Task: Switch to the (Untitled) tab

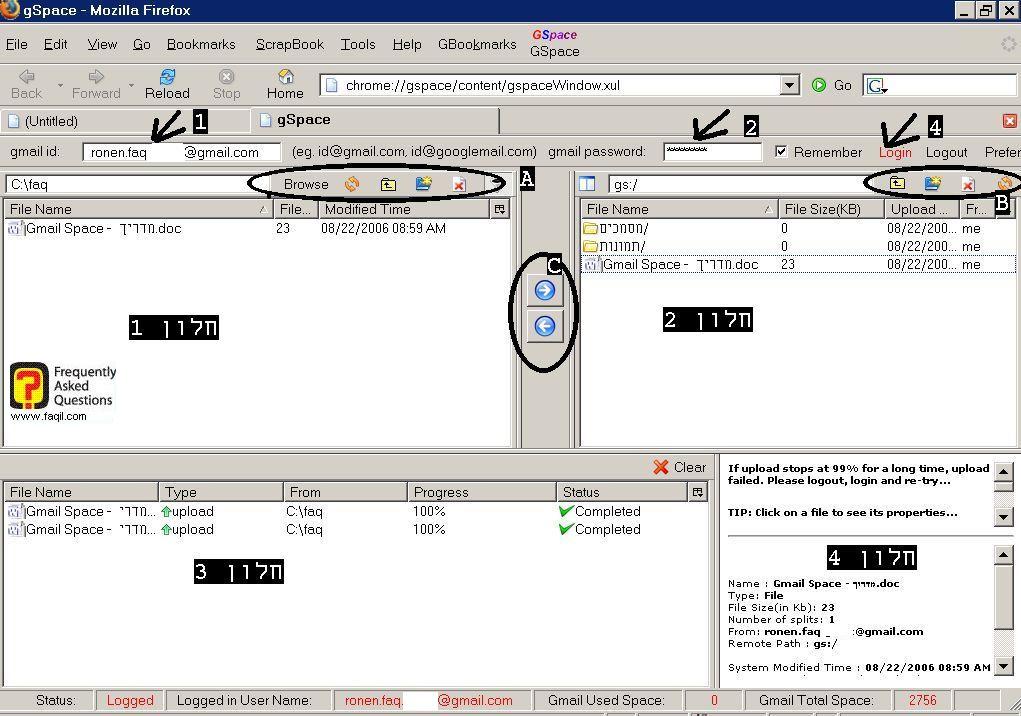Action: 125,121
